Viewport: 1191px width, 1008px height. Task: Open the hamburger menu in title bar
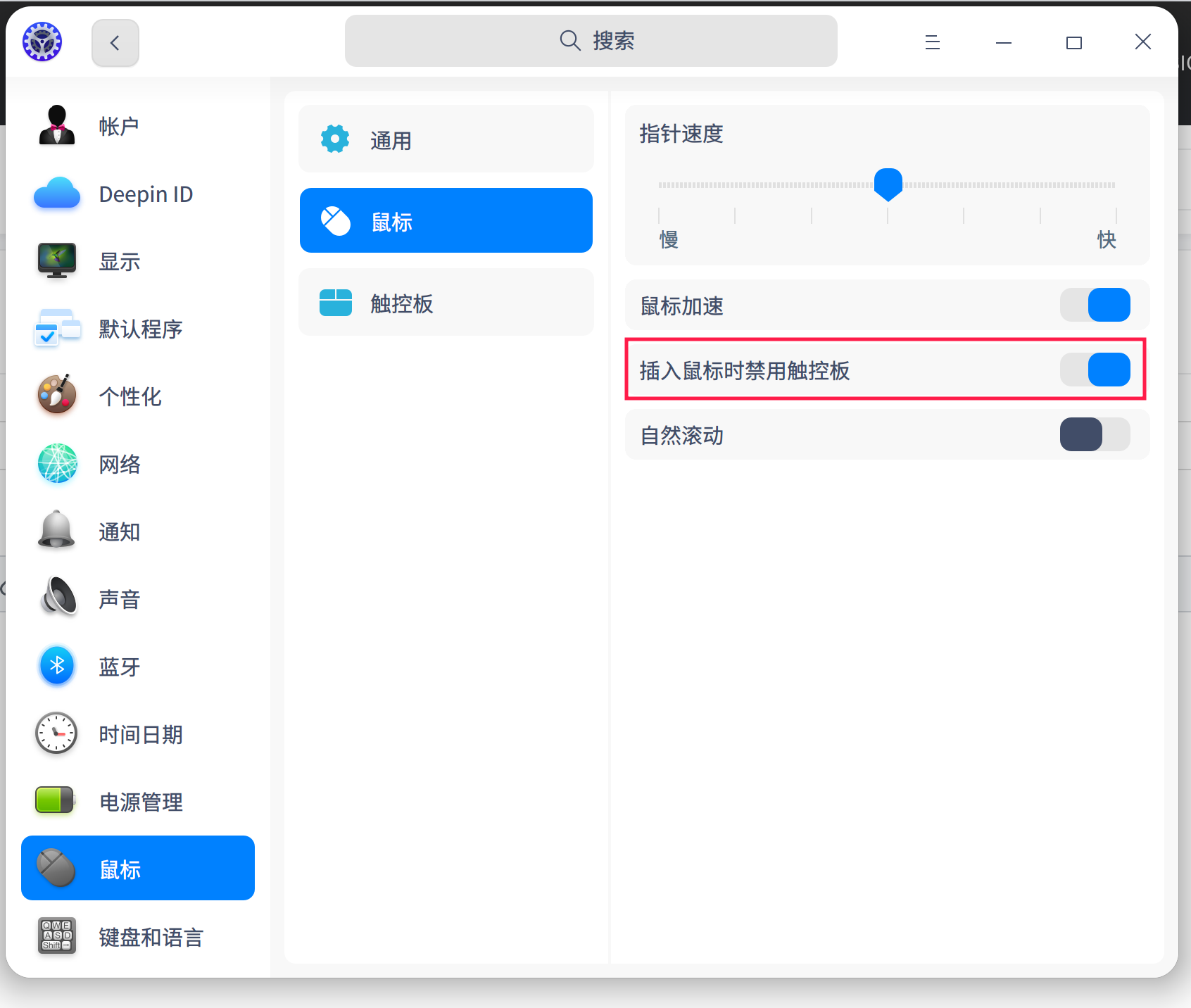(933, 42)
